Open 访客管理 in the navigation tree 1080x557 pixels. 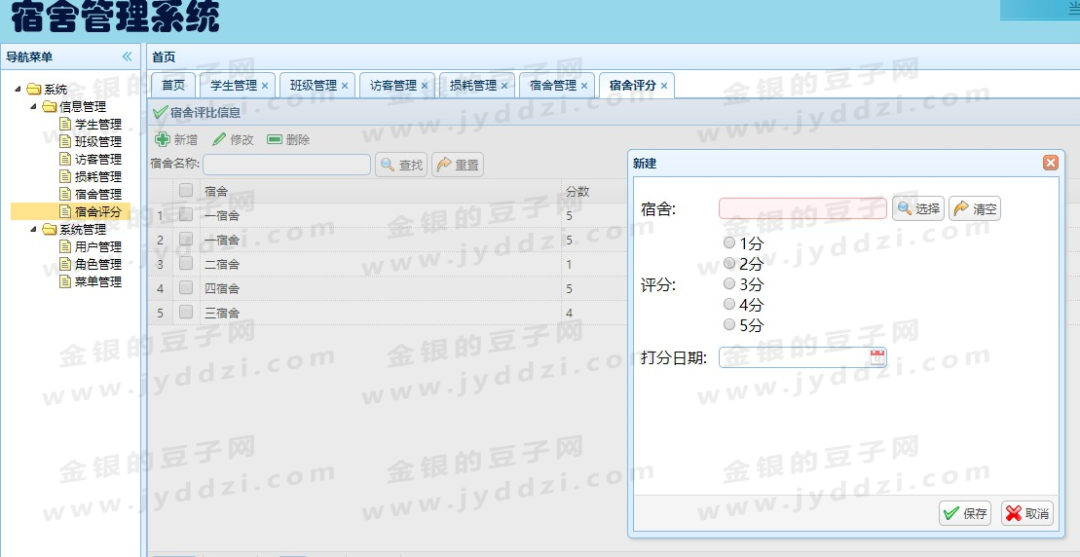tap(98, 160)
